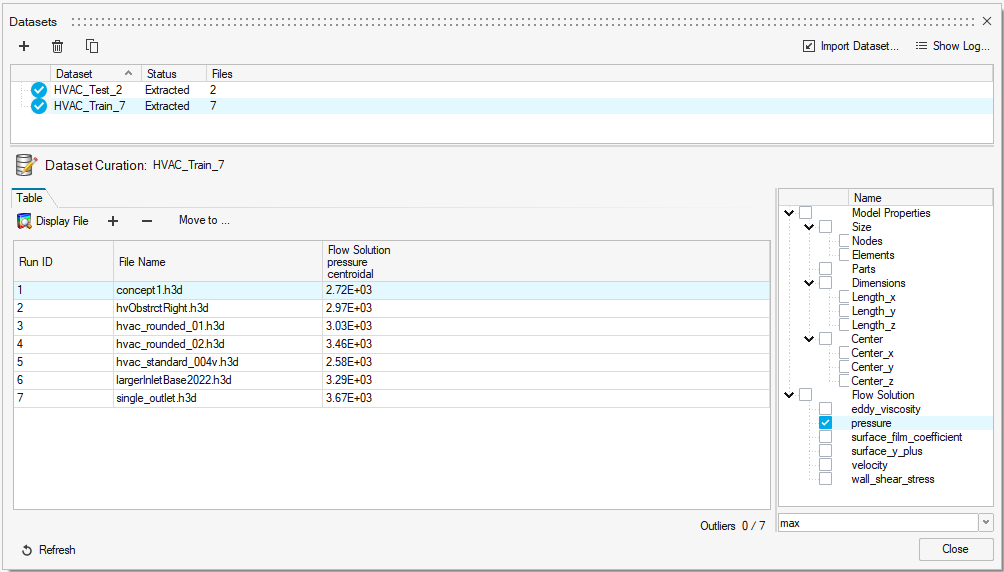This screenshot has height=572, width=1004.
Task: Enable the velocity checkbox
Action: click(x=826, y=465)
